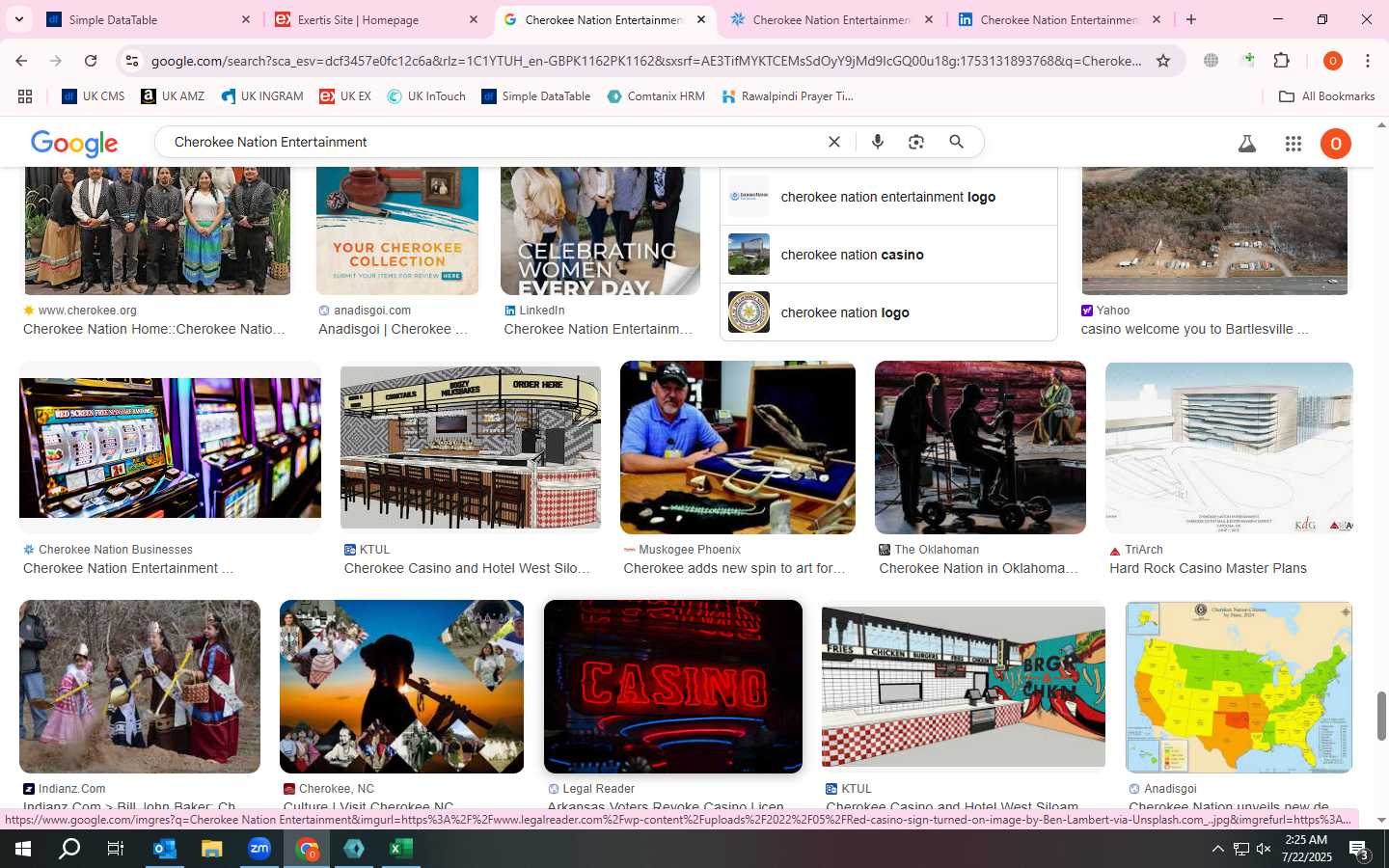This screenshot has height=868, width=1389.
Task: Open Windows taskbar search
Action: pos(69,849)
